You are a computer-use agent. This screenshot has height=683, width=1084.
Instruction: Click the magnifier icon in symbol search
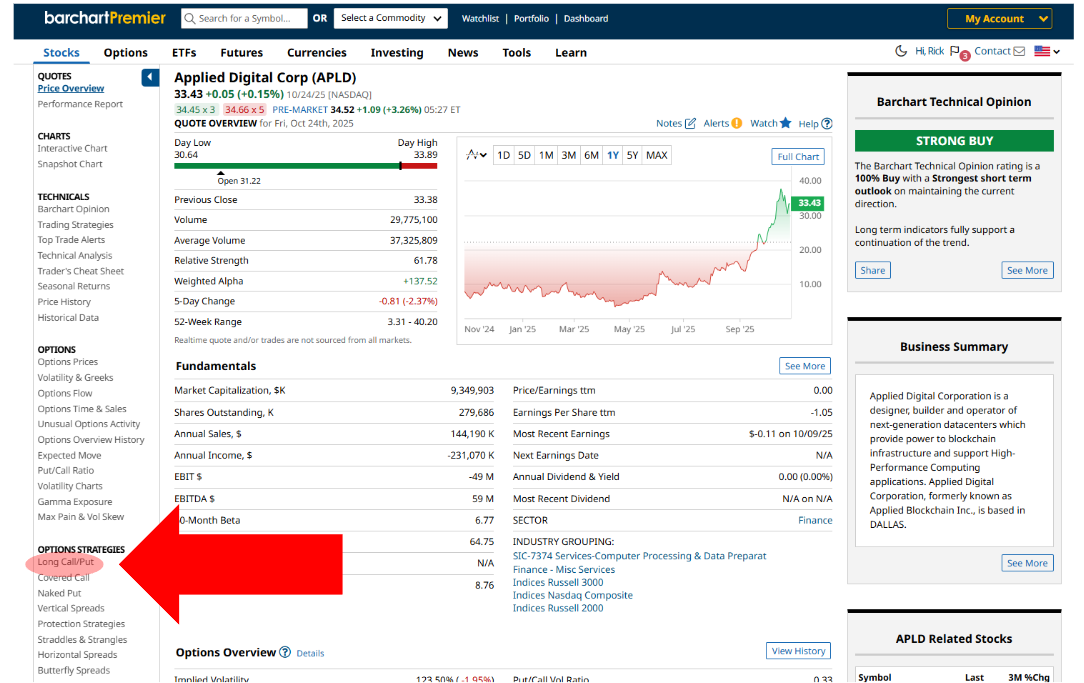coord(189,18)
